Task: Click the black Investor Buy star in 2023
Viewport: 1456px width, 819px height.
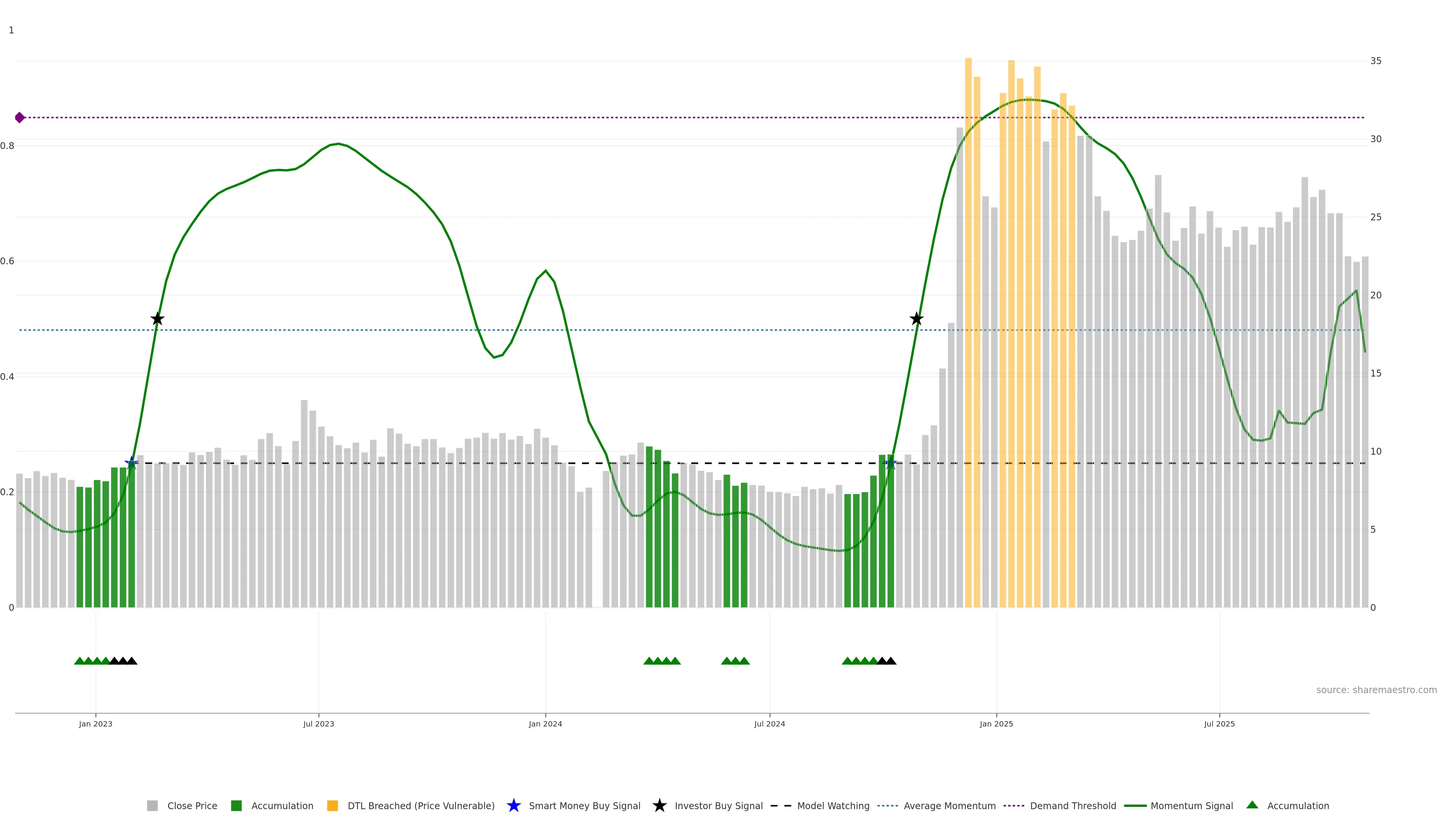Action: point(158,319)
